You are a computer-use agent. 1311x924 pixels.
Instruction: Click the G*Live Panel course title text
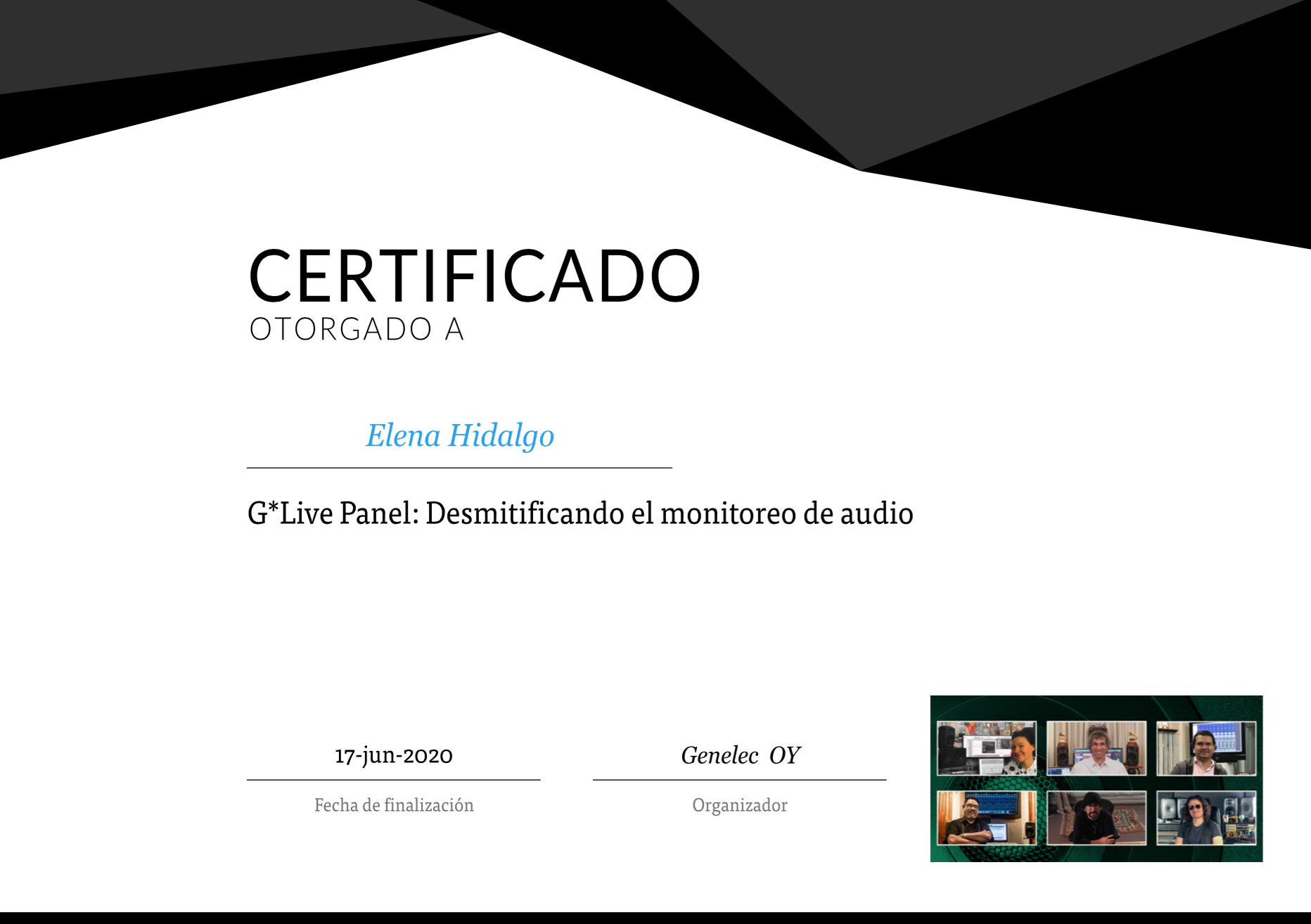(580, 513)
